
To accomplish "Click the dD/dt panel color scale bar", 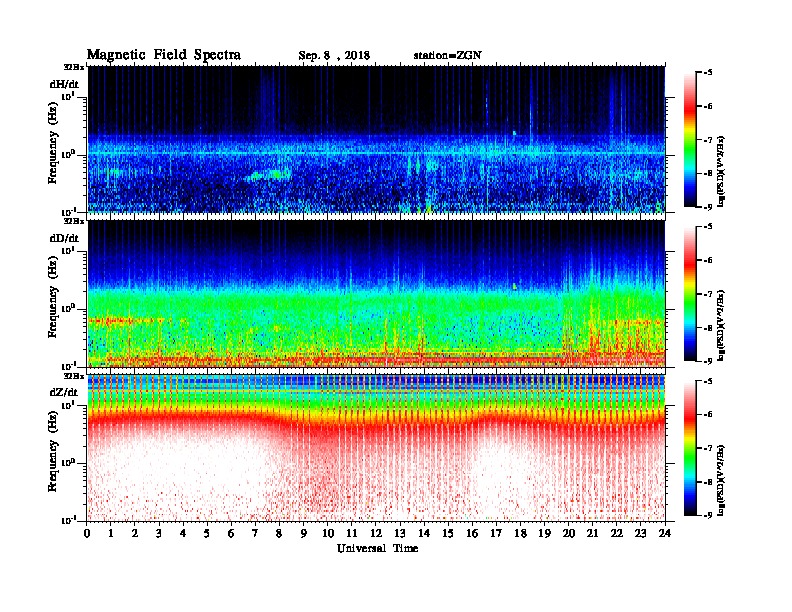I will pyautogui.click(x=690, y=294).
